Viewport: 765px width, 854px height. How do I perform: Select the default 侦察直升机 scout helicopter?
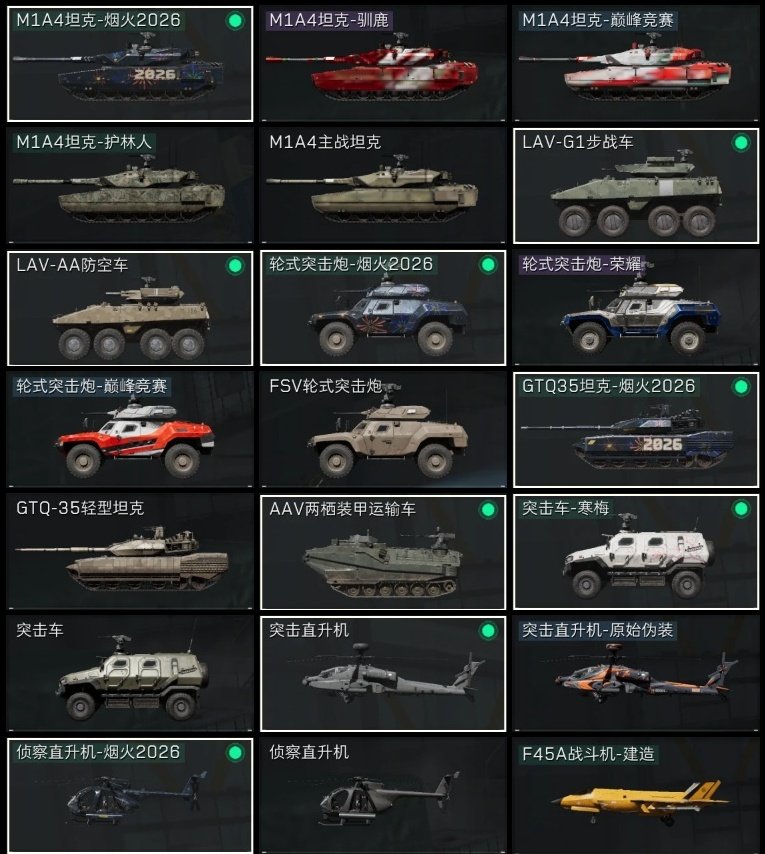pyautogui.click(x=383, y=796)
